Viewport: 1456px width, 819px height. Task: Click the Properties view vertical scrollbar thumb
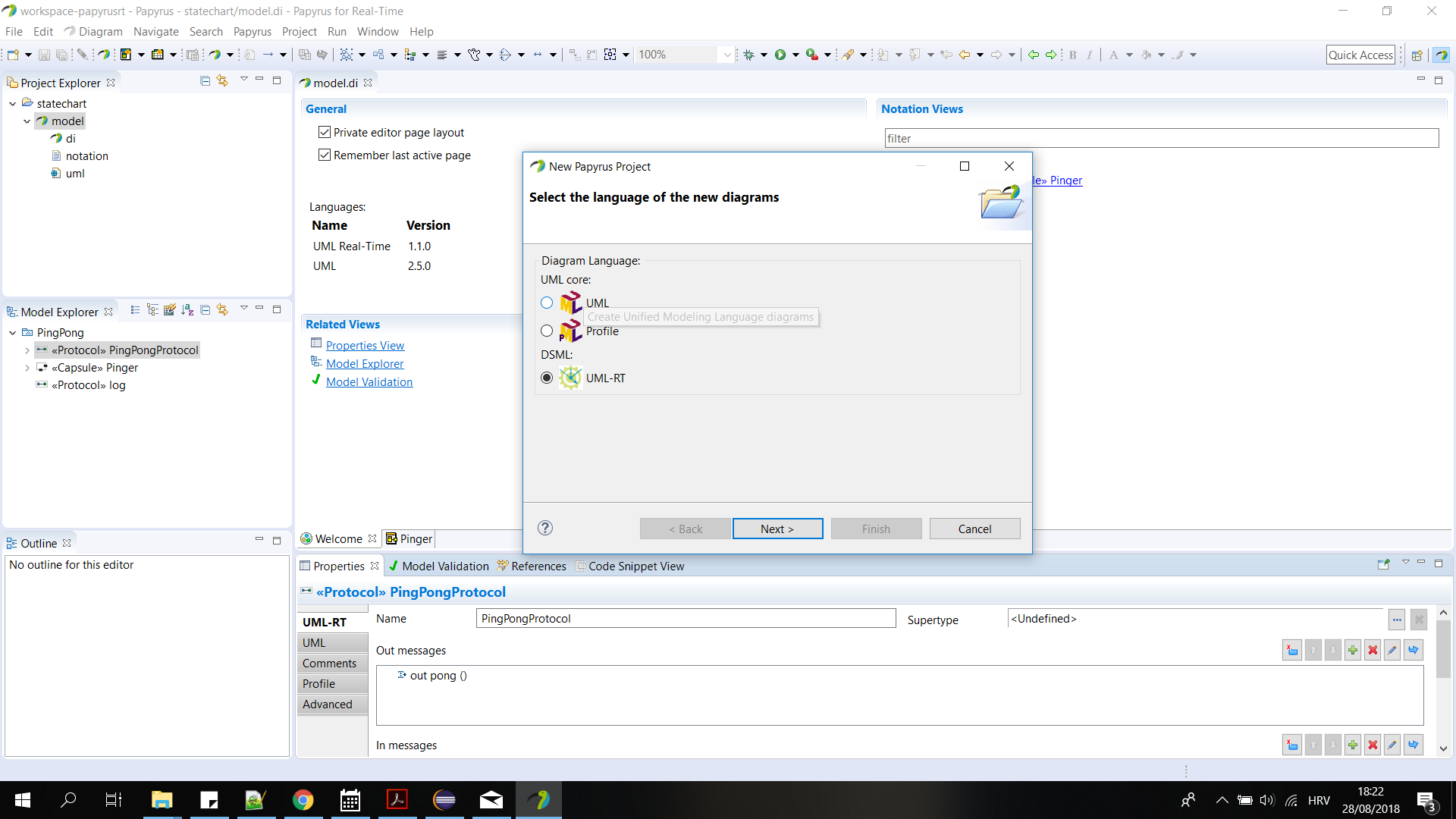[x=1443, y=648]
